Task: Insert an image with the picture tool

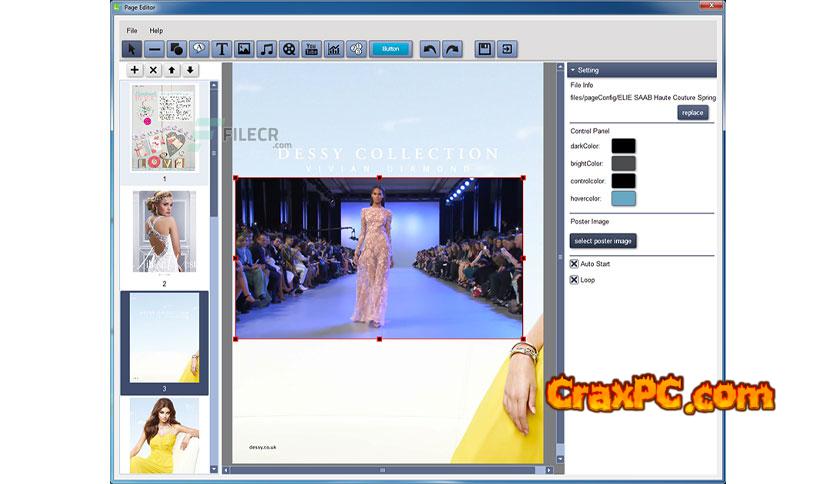Action: tap(244, 48)
